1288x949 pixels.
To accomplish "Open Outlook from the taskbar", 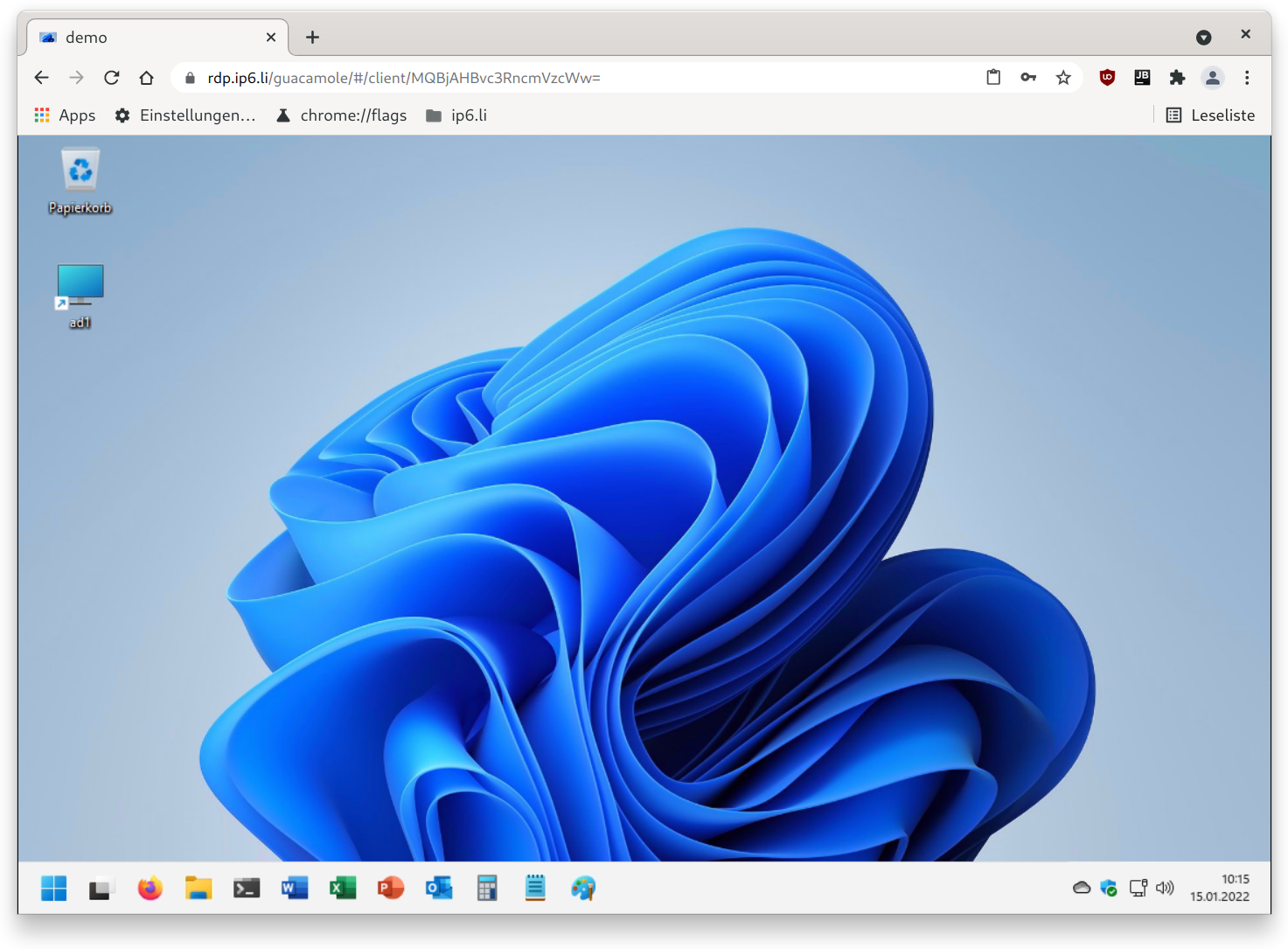I will coord(439,889).
